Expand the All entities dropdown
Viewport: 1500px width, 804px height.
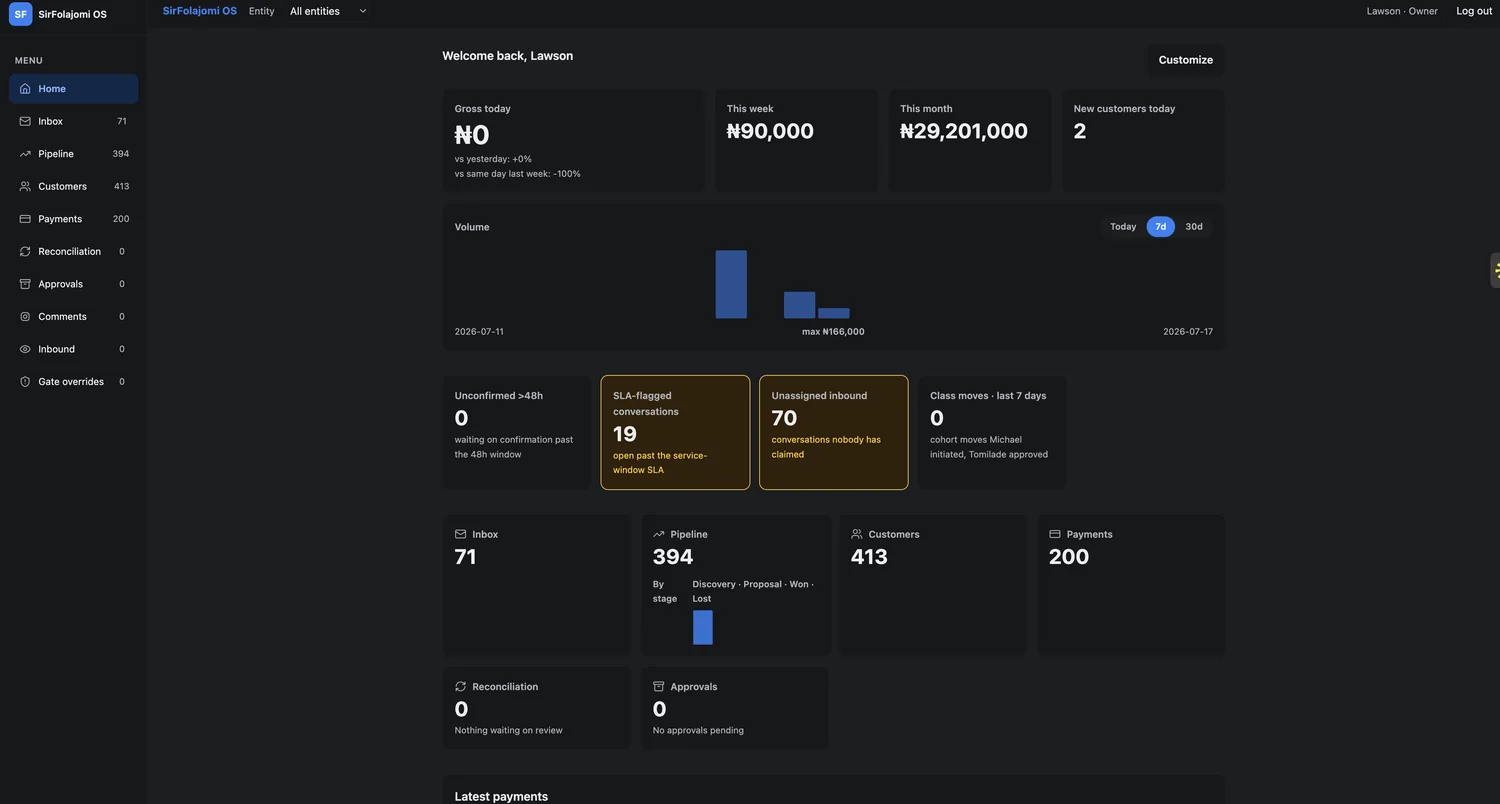[328, 11]
